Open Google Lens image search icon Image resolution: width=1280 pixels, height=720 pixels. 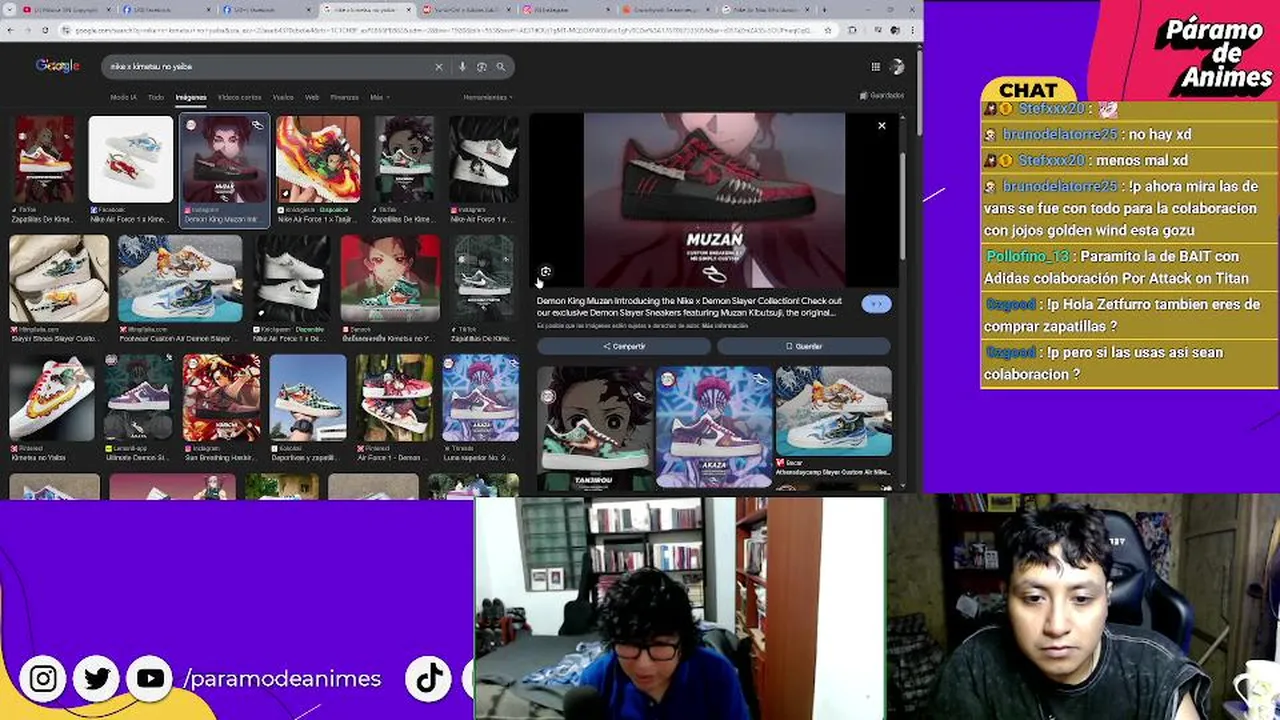click(x=481, y=67)
